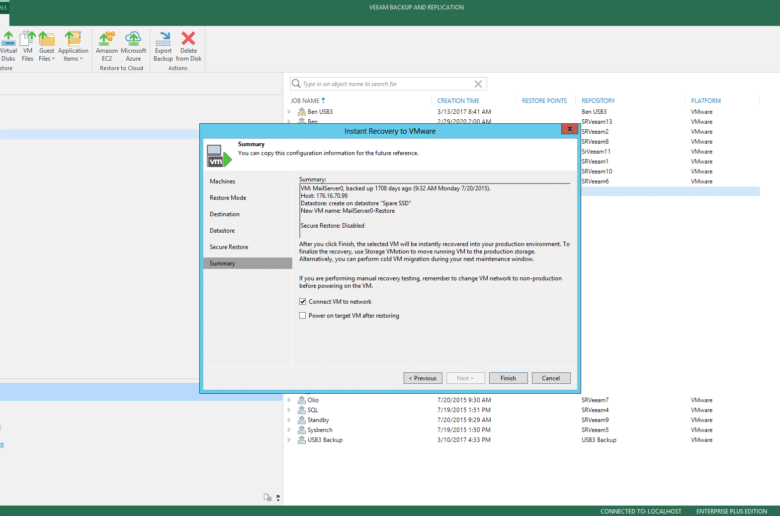Sort by Platform column
Screen dimensions: 780x516
[x=705, y=101]
